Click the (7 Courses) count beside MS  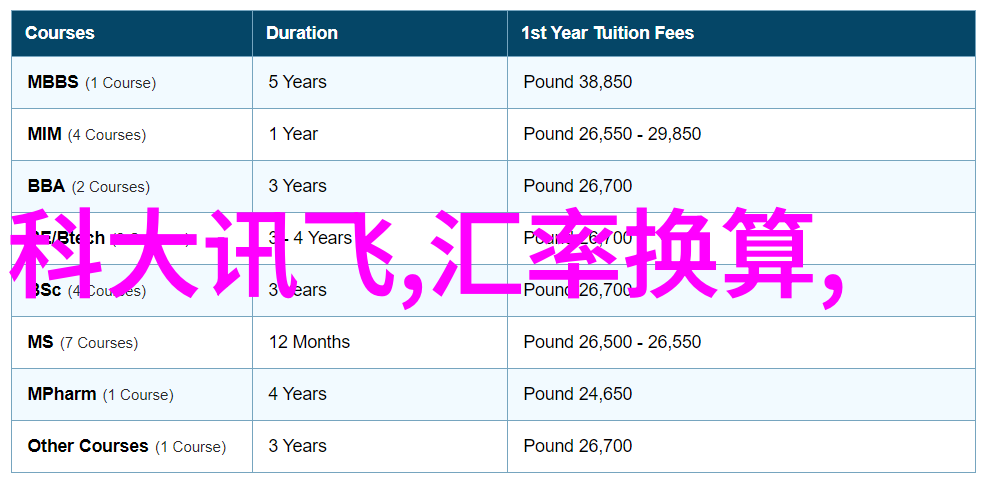click(x=99, y=343)
